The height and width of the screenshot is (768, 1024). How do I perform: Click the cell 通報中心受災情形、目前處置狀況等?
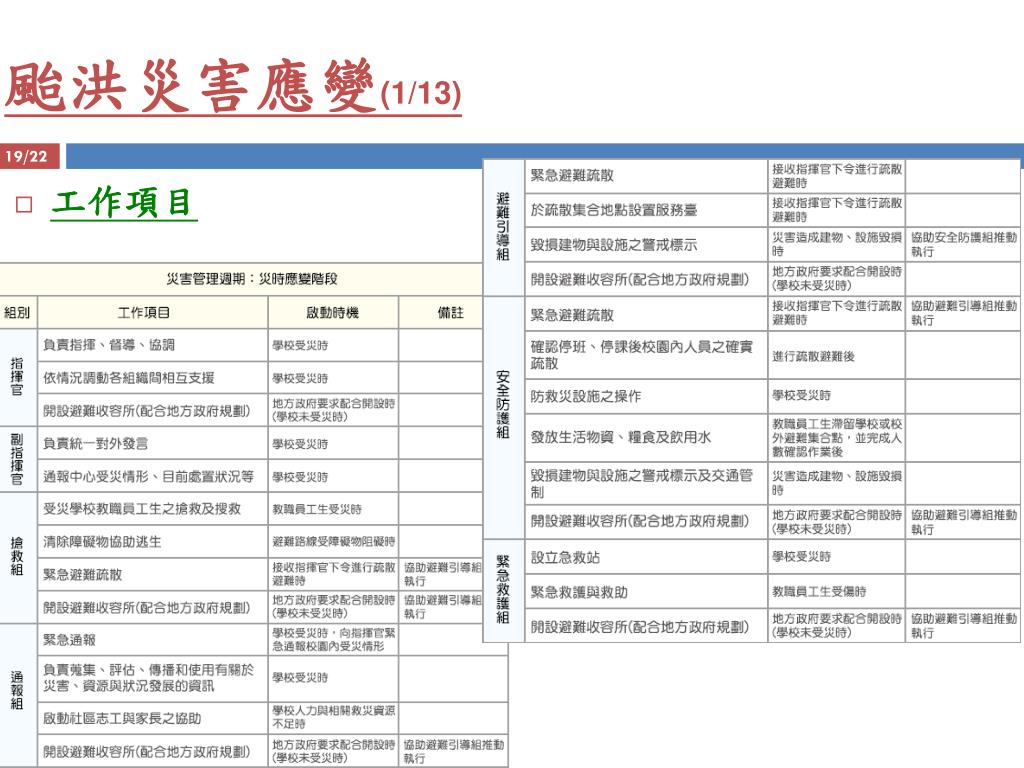coord(153,476)
